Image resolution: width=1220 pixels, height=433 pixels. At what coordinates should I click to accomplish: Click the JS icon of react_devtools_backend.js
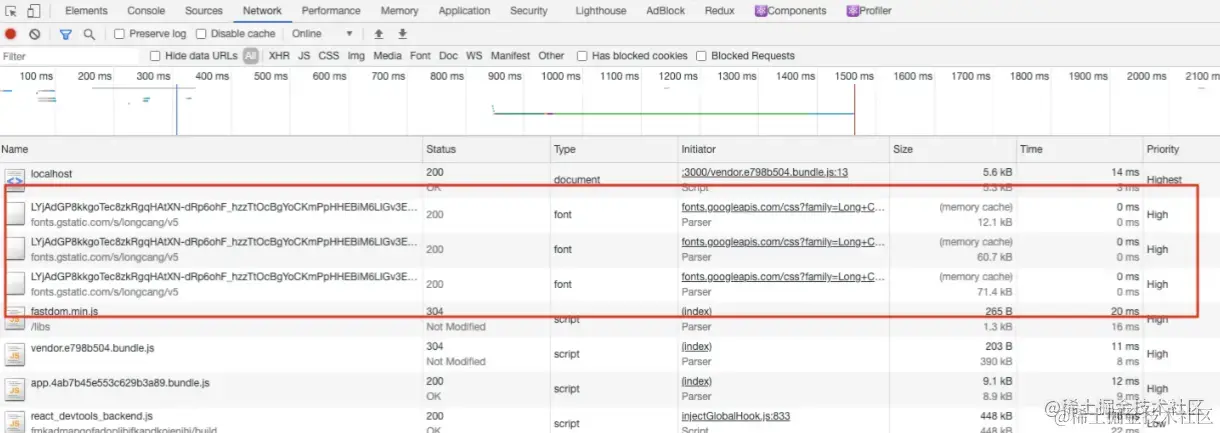tap(15, 422)
